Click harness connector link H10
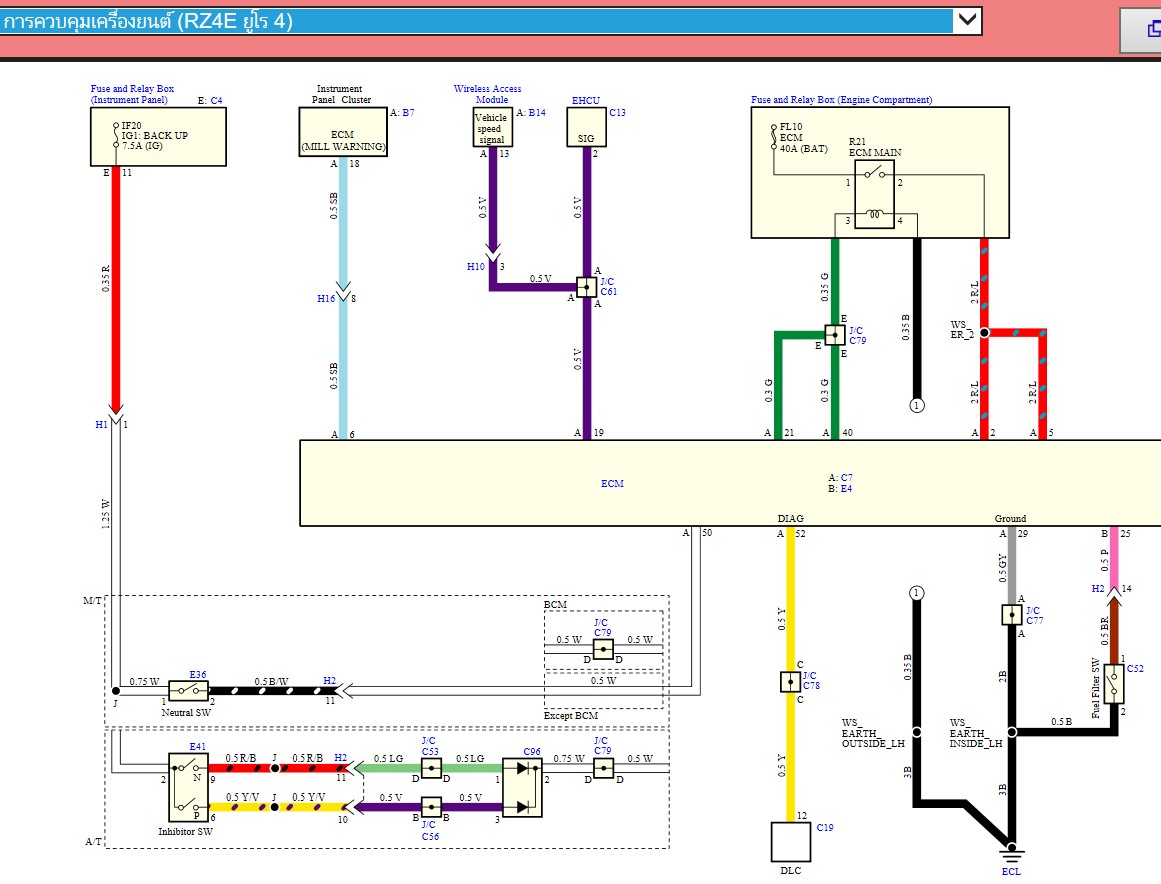Image resolution: width=1161 pixels, height=884 pixels. click(x=475, y=267)
